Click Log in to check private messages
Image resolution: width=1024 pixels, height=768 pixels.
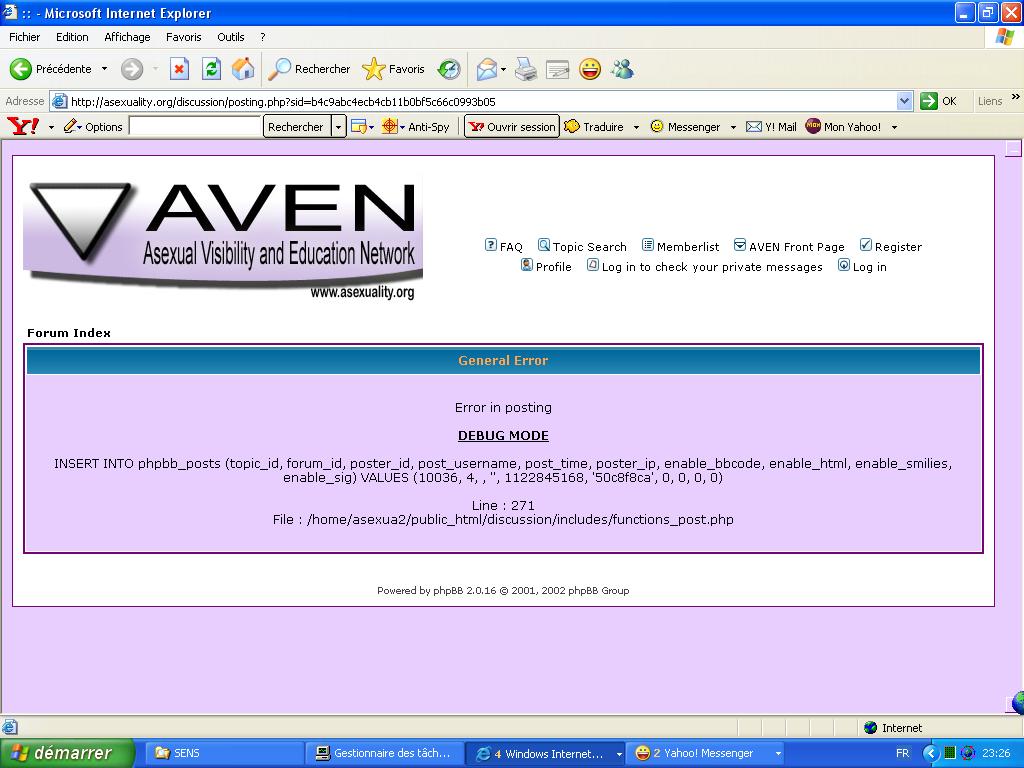pos(705,266)
